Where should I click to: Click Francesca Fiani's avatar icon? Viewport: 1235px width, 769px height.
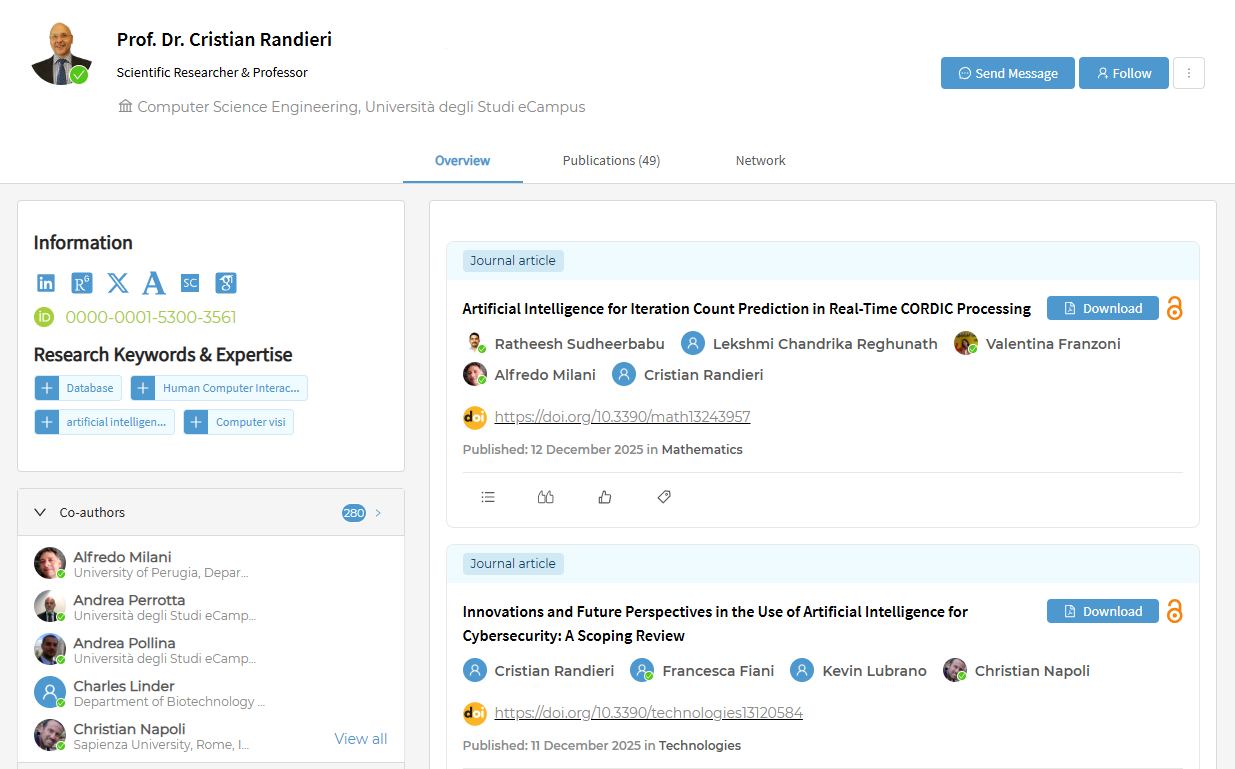[642, 670]
